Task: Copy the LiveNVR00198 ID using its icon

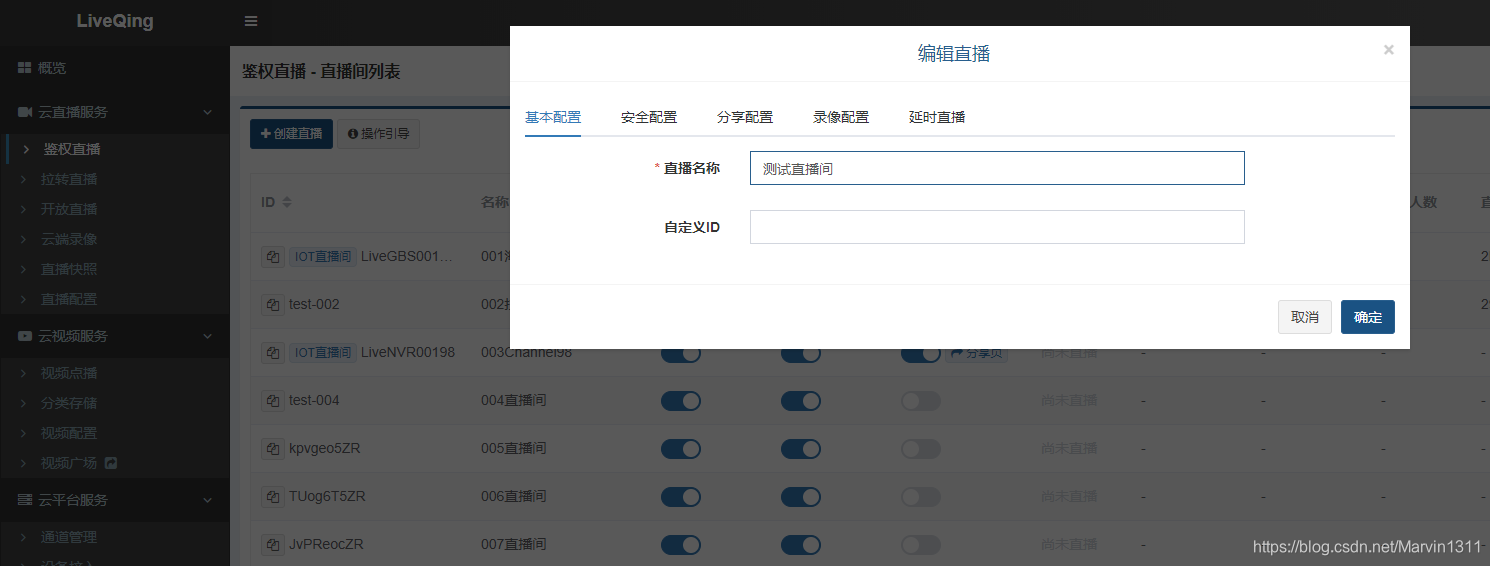Action: [x=272, y=352]
